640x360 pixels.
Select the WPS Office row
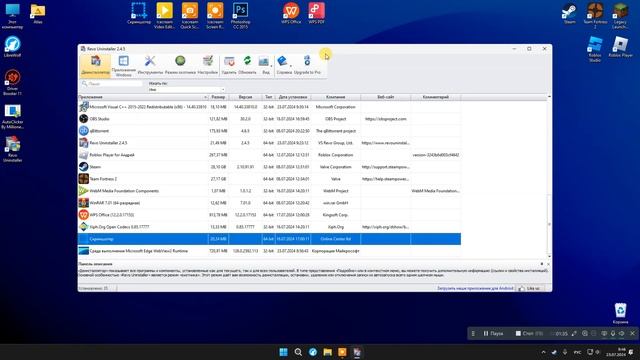tap(269, 215)
